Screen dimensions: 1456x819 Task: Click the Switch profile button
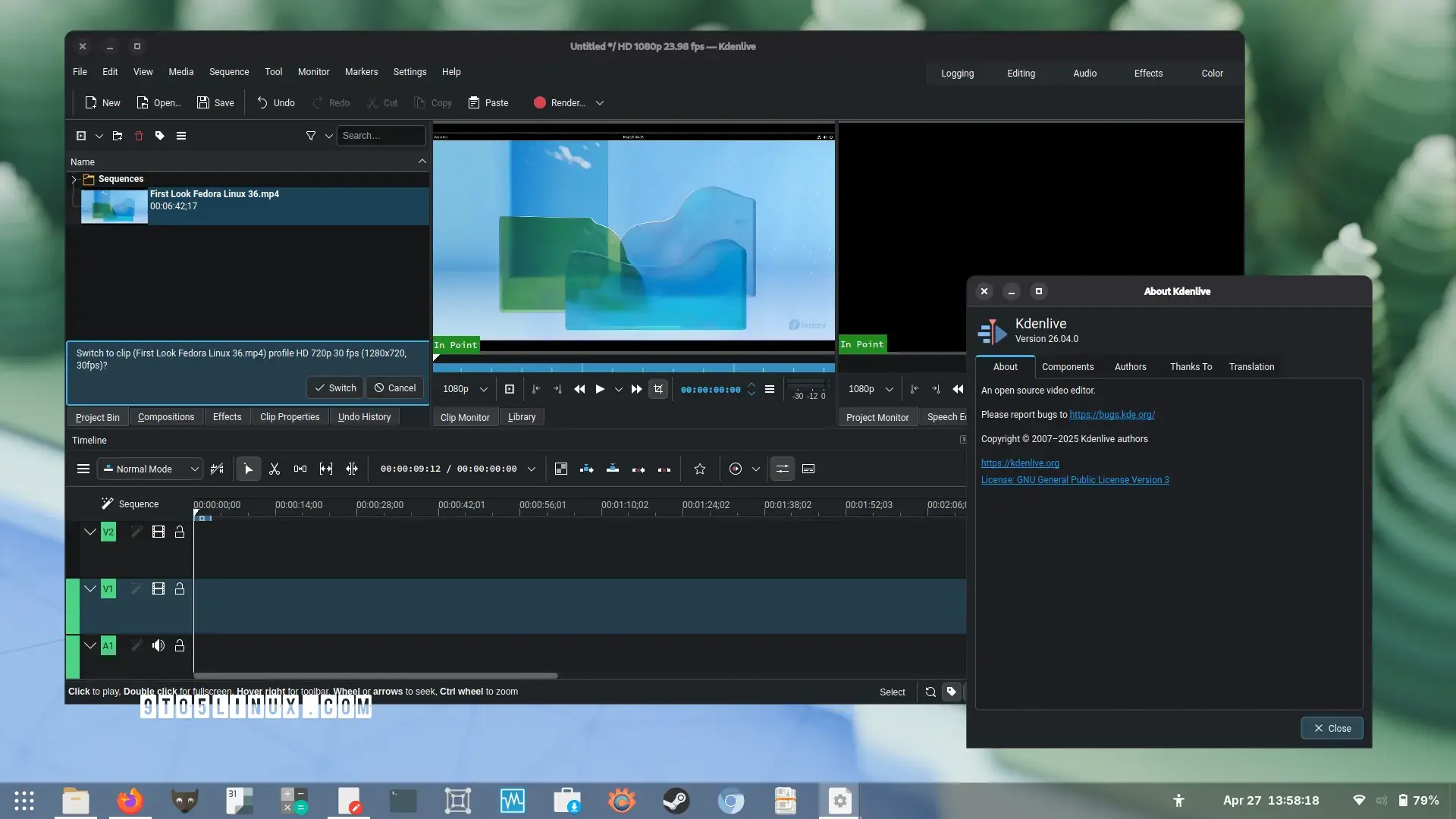point(335,388)
